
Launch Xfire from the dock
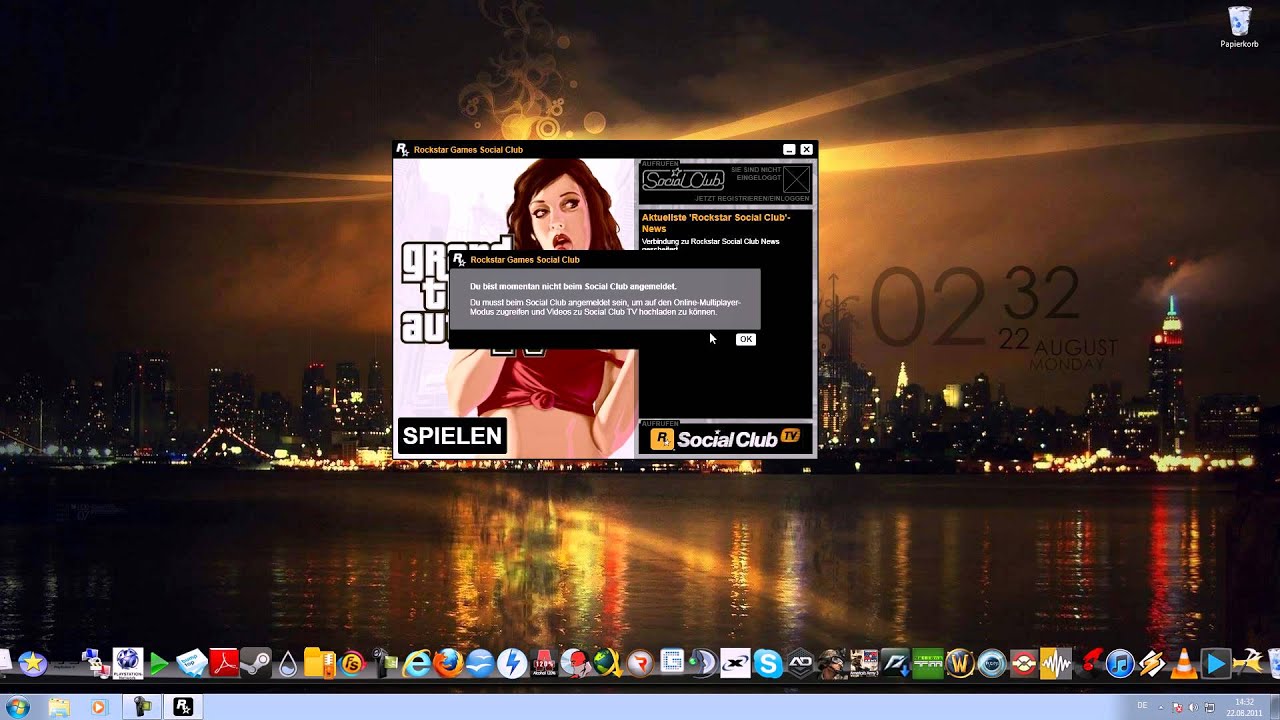[736, 662]
